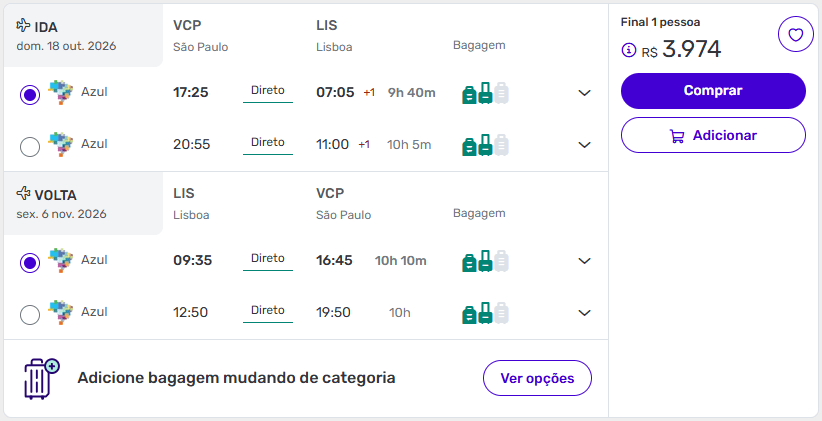Expand details of 20:55 outbound flight
Screen dimensions: 822x421
584,145
